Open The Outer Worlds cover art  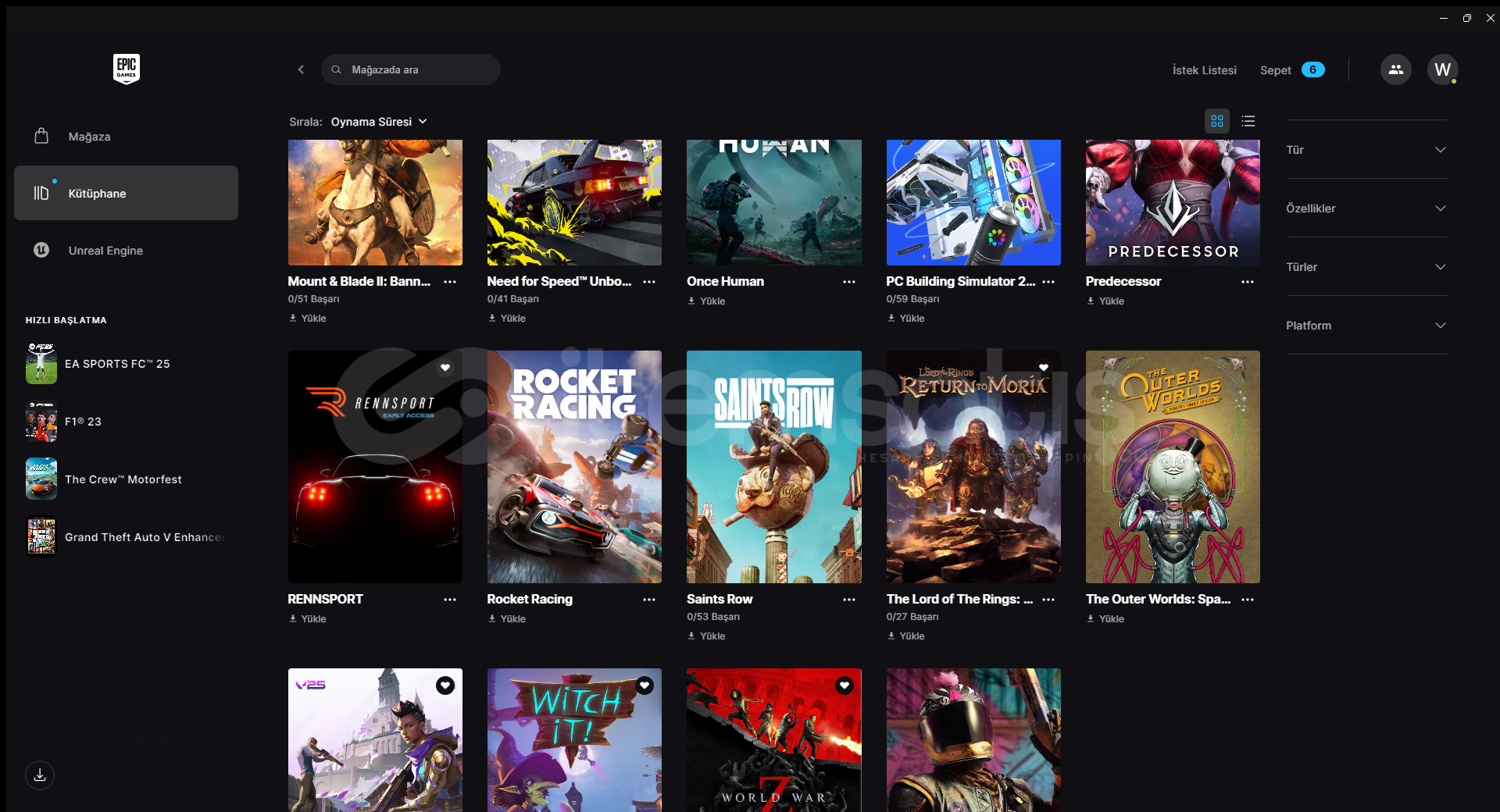coord(1173,467)
